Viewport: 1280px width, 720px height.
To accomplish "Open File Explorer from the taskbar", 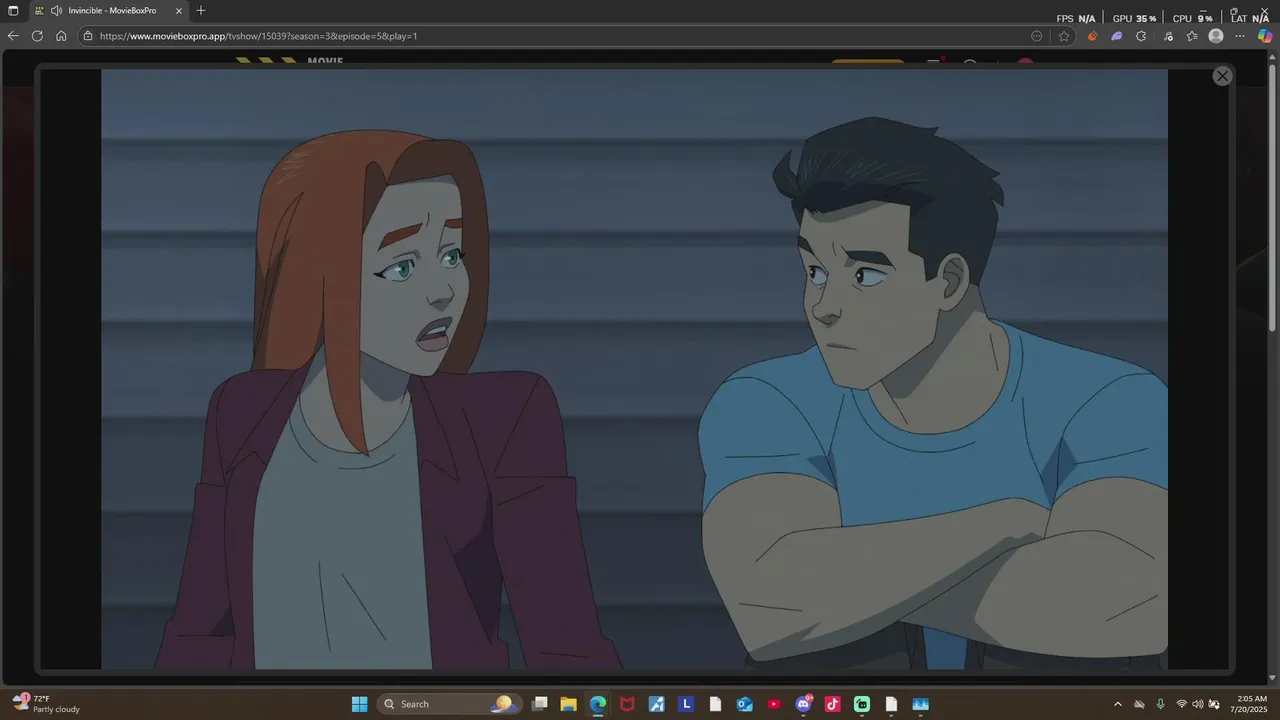I will [x=568, y=704].
